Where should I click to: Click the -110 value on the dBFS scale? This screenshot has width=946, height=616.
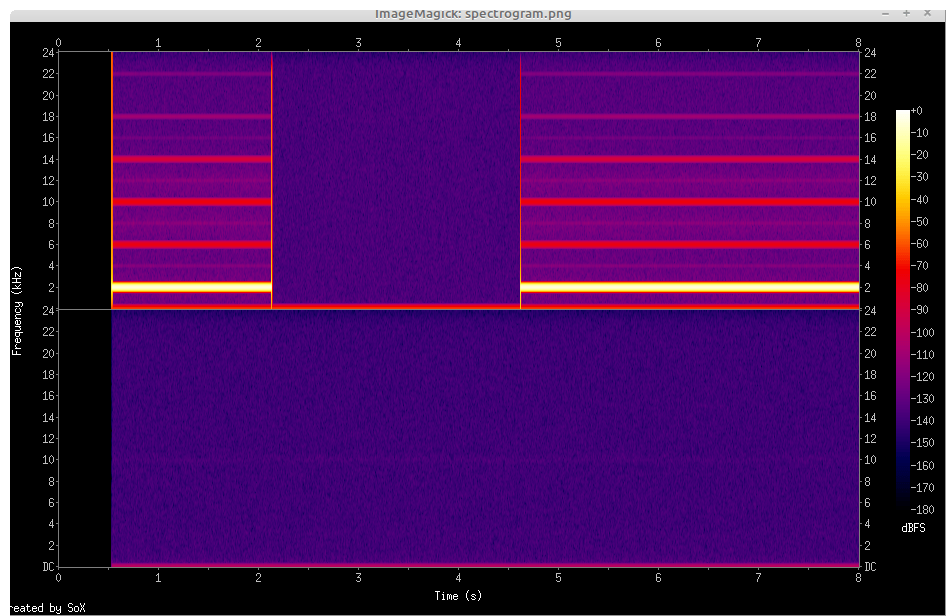click(922, 355)
